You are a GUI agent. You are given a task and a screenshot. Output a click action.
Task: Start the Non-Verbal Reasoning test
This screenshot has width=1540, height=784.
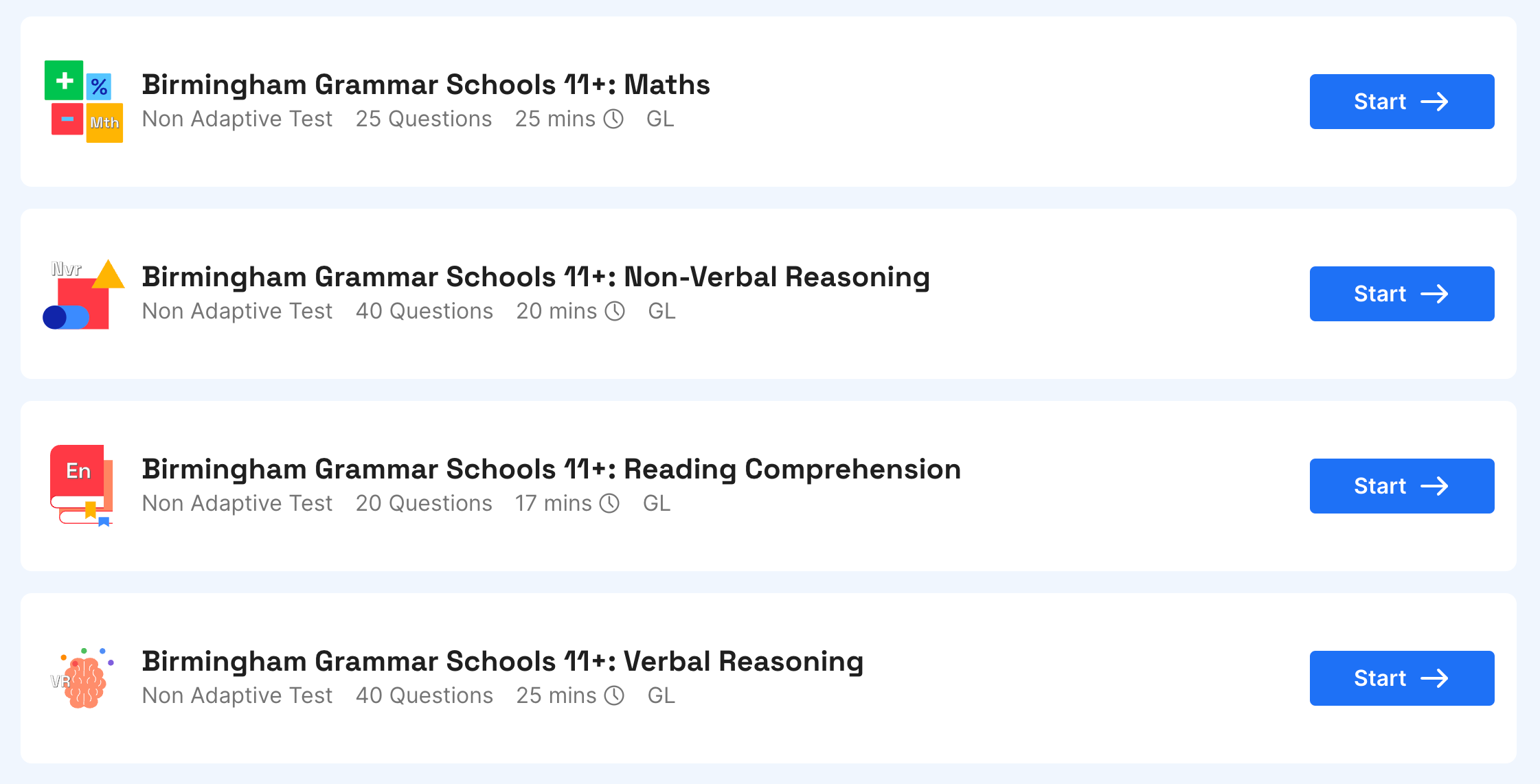point(1401,294)
